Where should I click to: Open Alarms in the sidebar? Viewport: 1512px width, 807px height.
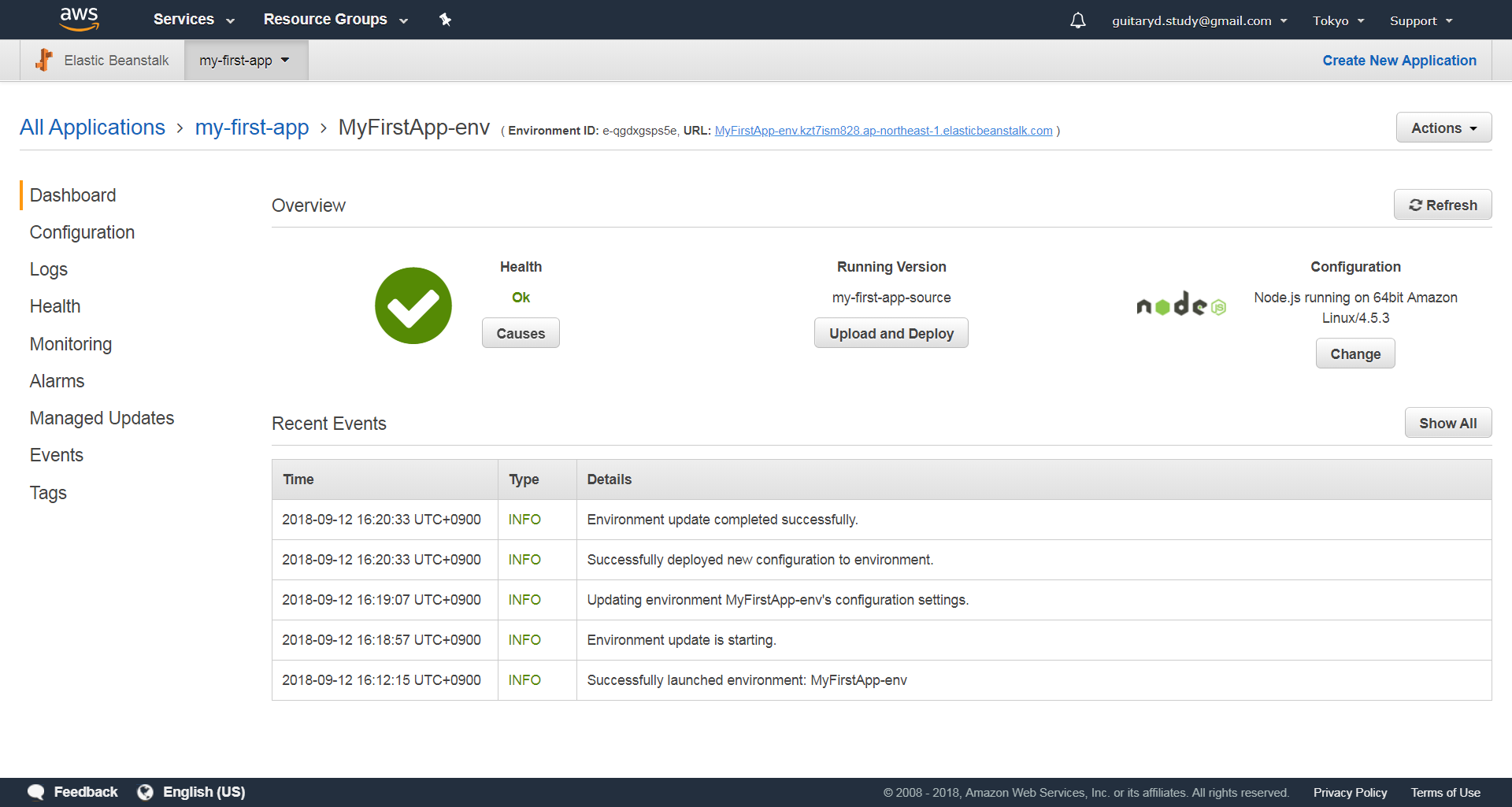pos(57,381)
